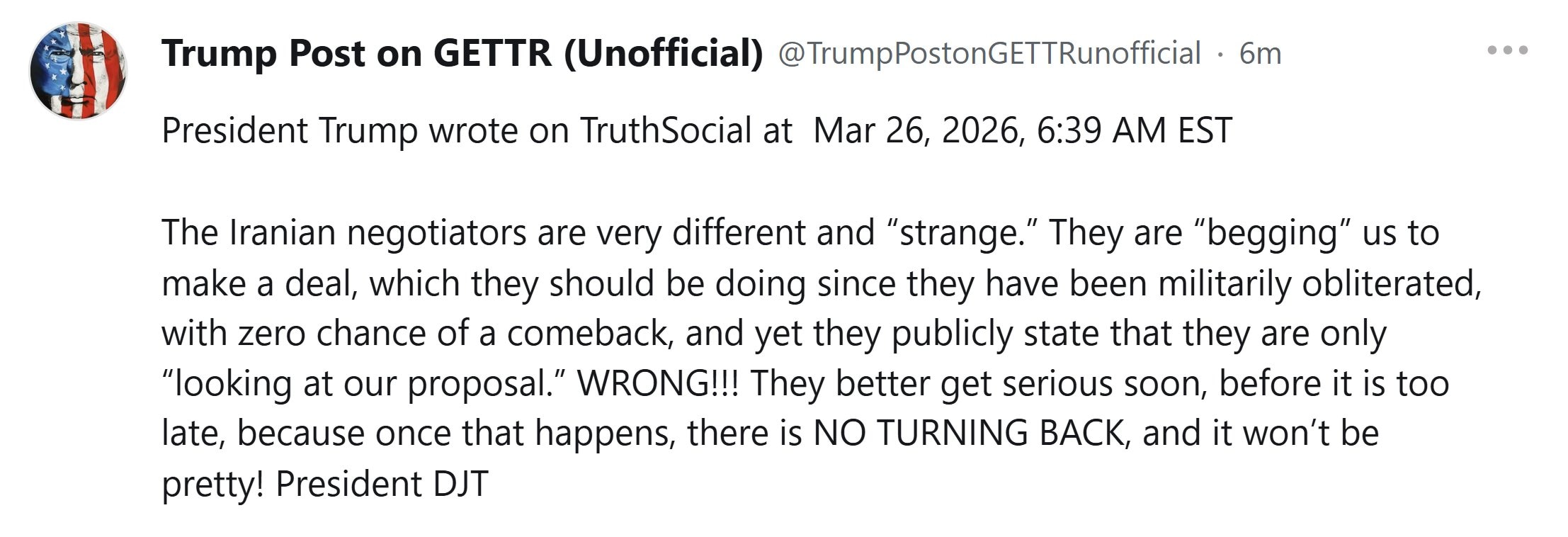This screenshot has height=537, width=1568.
Task: Click the words "Iranian negotiators" in the post
Action: pyautogui.click(x=378, y=233)
